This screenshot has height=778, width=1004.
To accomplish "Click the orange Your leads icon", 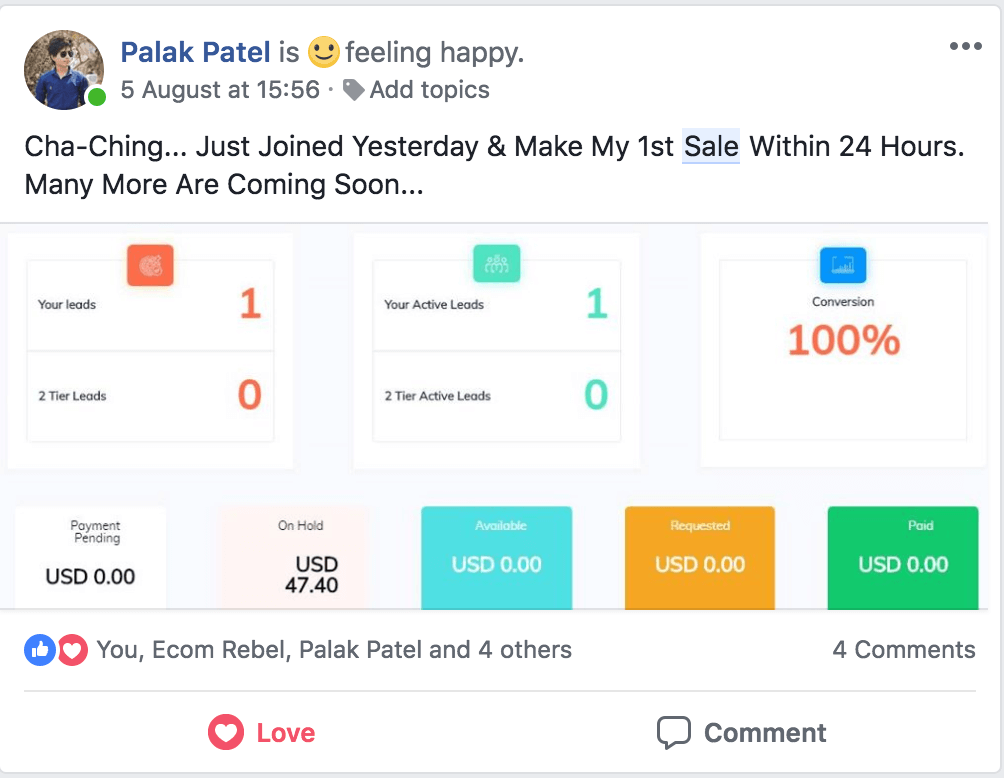I will [x=150, y=265].
